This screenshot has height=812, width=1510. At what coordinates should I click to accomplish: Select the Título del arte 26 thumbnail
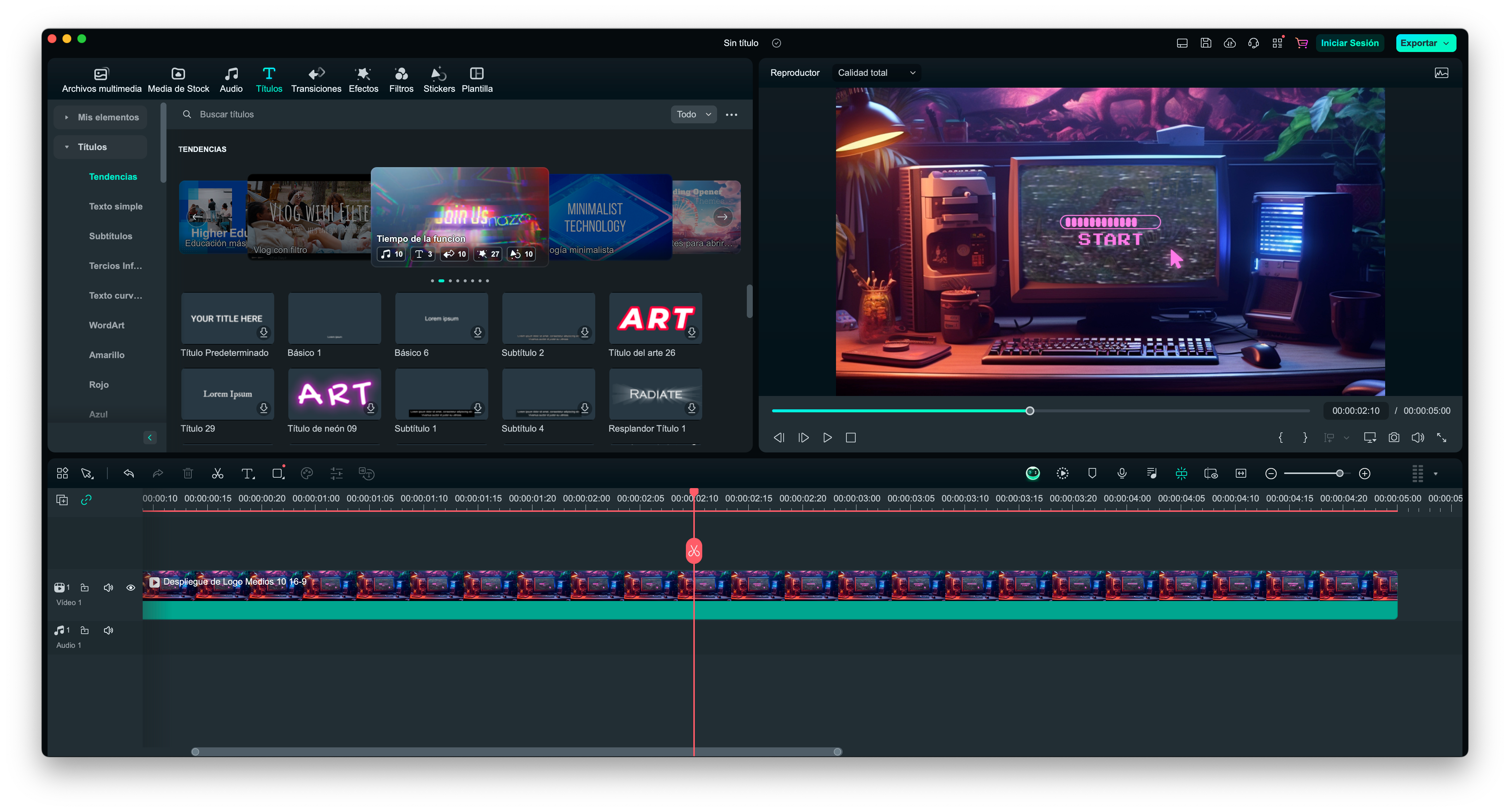coord(655,319)
